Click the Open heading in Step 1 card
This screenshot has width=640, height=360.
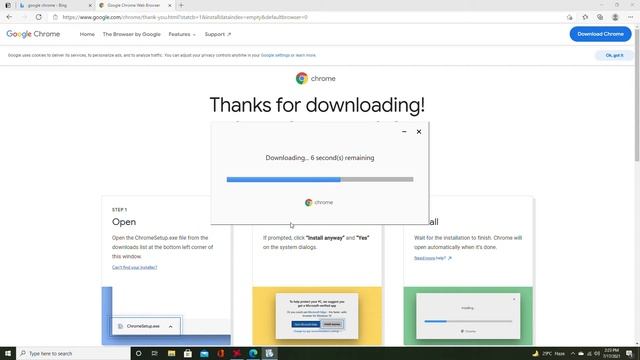click(124, 222)
